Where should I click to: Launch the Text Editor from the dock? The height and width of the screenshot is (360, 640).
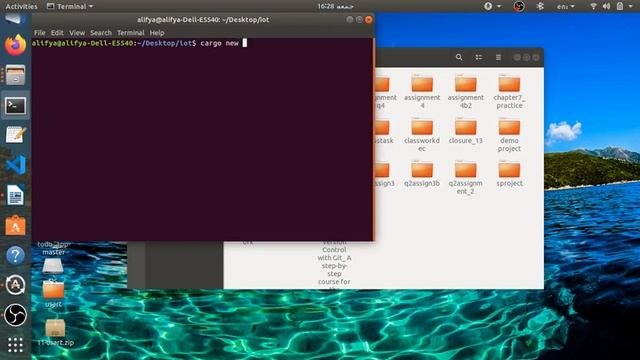pos(15,135)
